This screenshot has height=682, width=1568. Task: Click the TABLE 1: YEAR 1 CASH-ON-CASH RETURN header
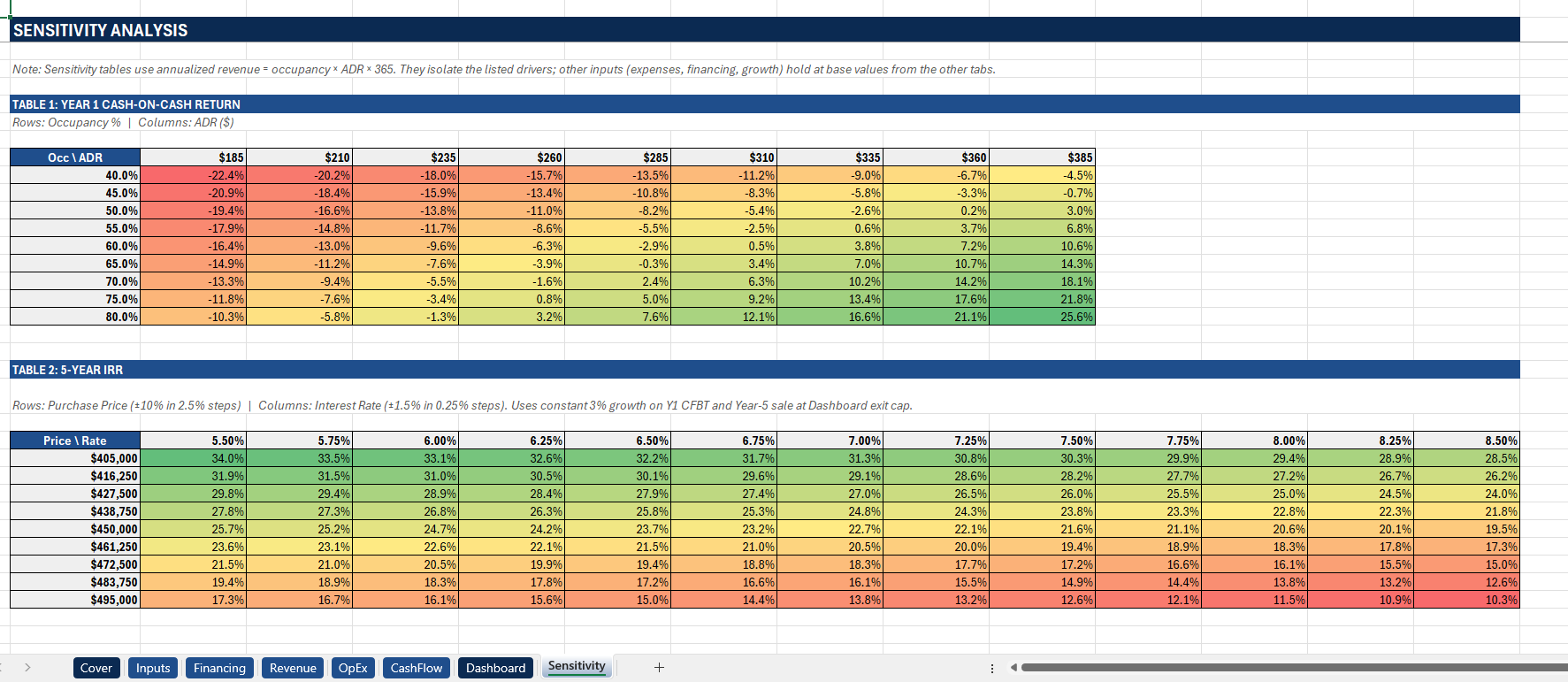pyautogui.click(x=765, y=104)
